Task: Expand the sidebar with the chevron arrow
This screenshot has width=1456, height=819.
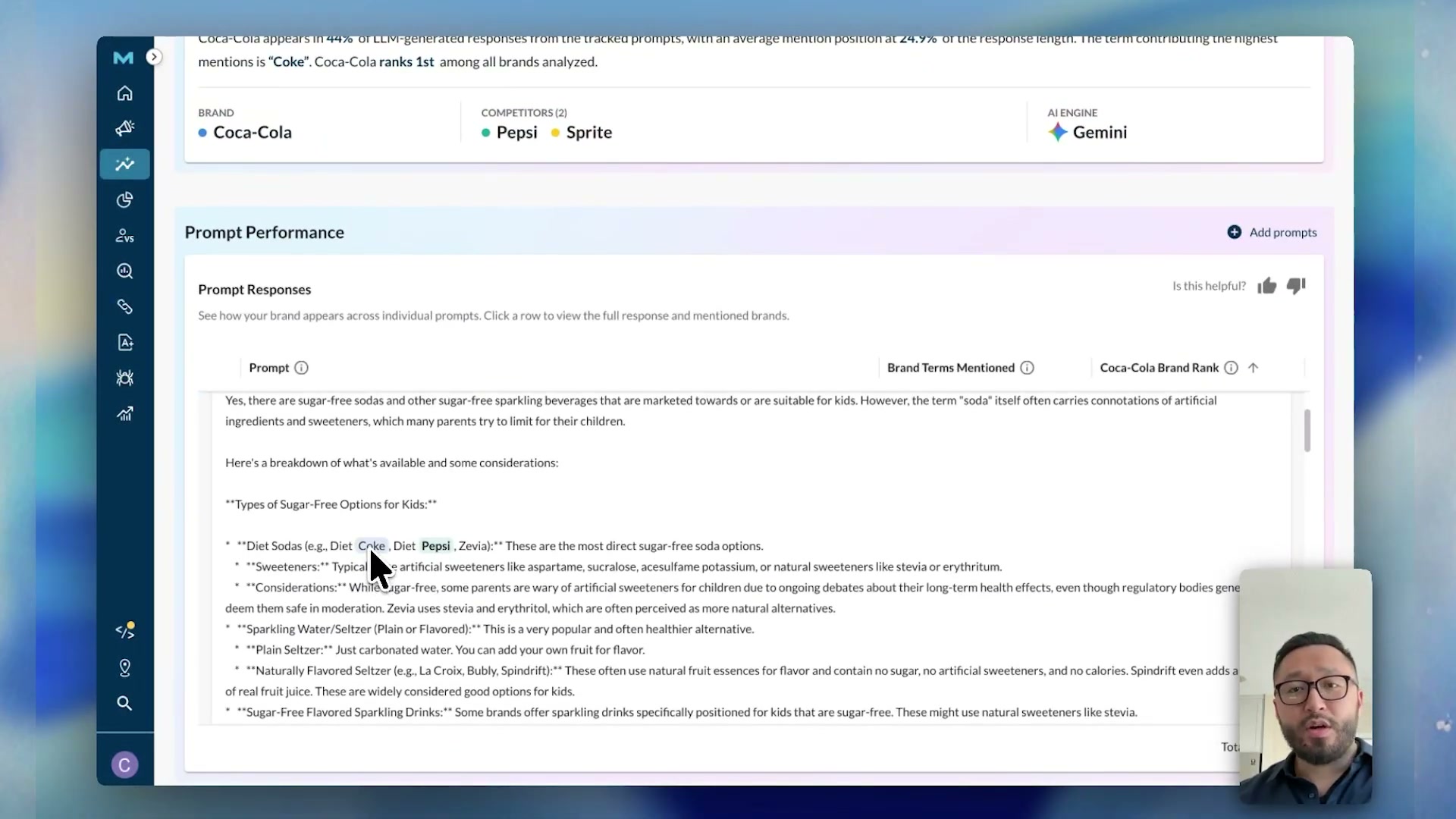Action: [x=154, y=57]
